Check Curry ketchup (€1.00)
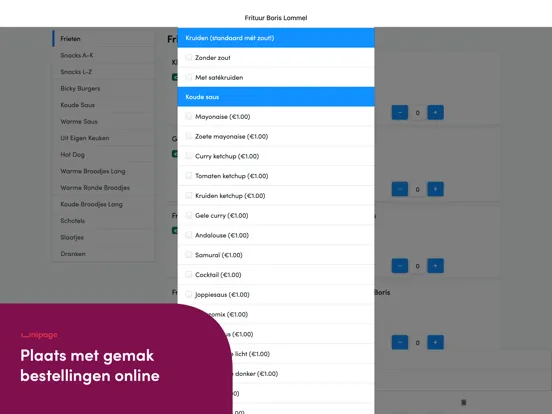 pyautogui.click(x=189, y=156)
